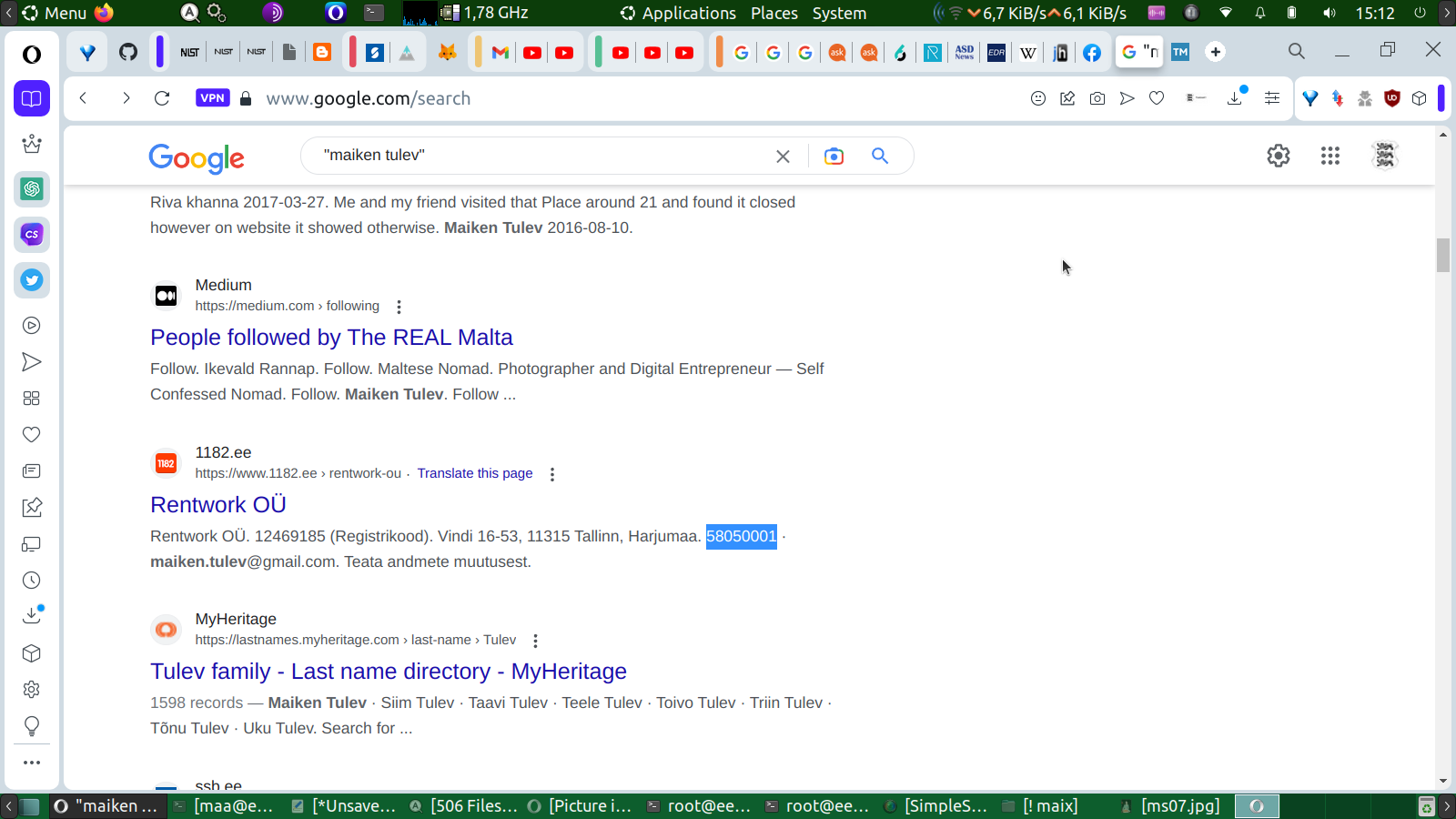The image size is (1456, 819).
Task: Switch to the Wikipedia tab
Action: (x=1028, y=52)
